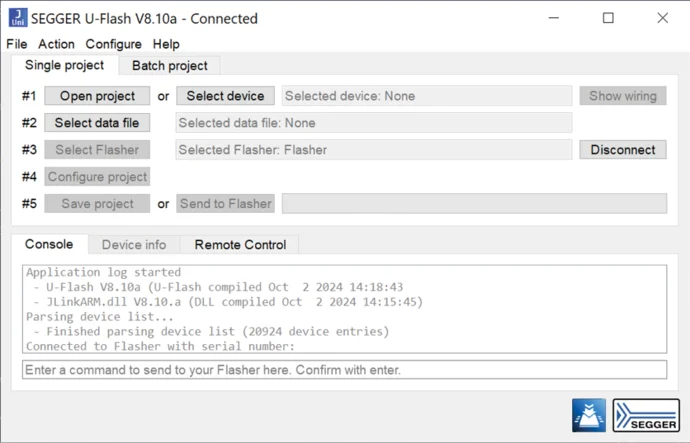Open the File menu
690x443 pixels.
pyautogui.click(x=17, y=44)
